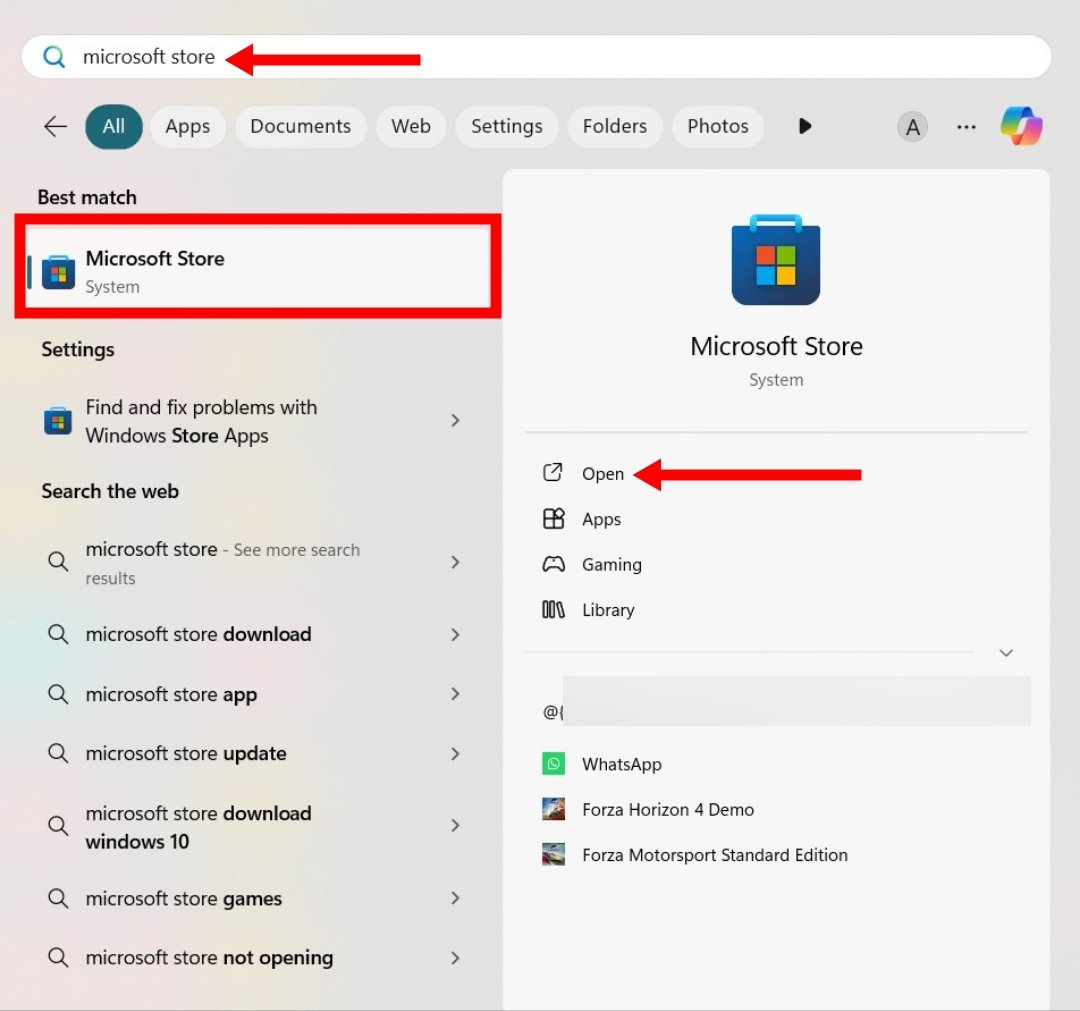Launch Copilot from the colorful icon
Screen dimensions: 1080x1011
(x=1021, y=126)
